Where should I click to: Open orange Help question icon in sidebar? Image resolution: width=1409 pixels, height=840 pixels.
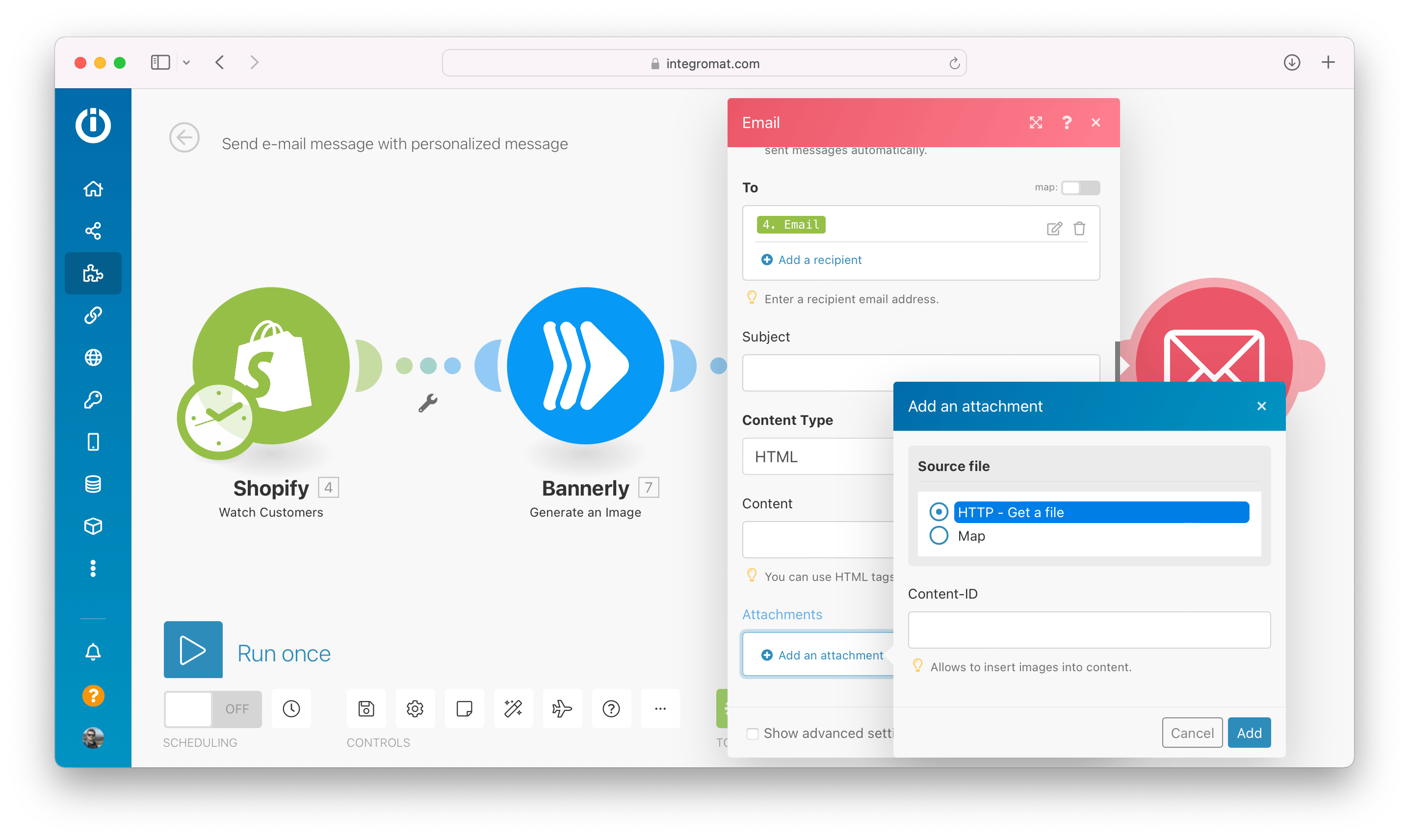[x=93, y=695]
